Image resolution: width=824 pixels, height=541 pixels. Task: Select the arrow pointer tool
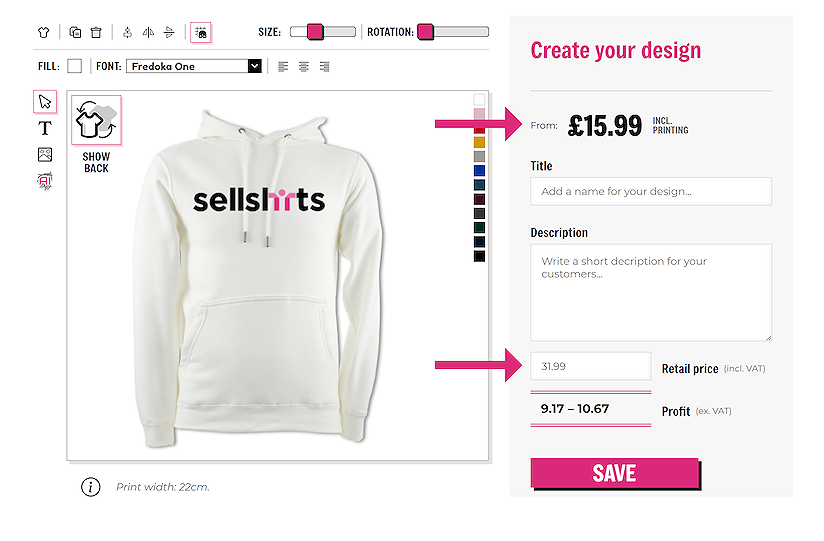[45, 102]
